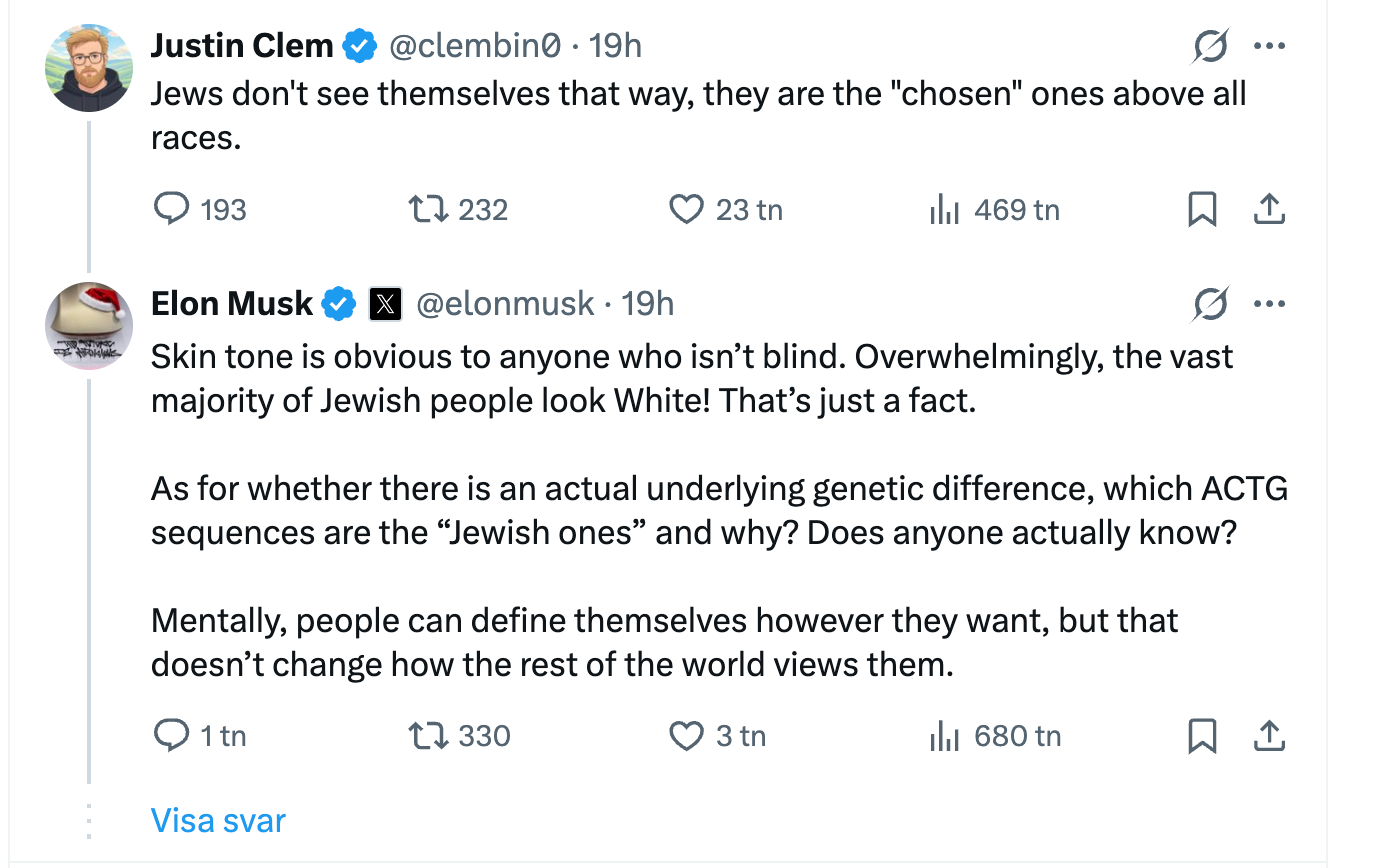This screenshot has width=1400, height=868.
Task: Open Grok icon on Elon Musk's post
Action: tap(1211, 304)
